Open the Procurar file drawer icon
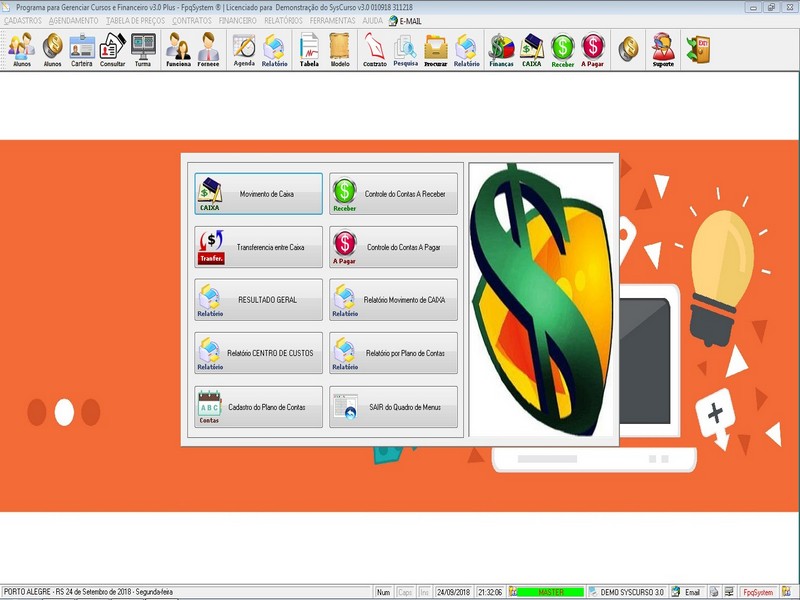 pyautogui.click(x=436, y=49)
